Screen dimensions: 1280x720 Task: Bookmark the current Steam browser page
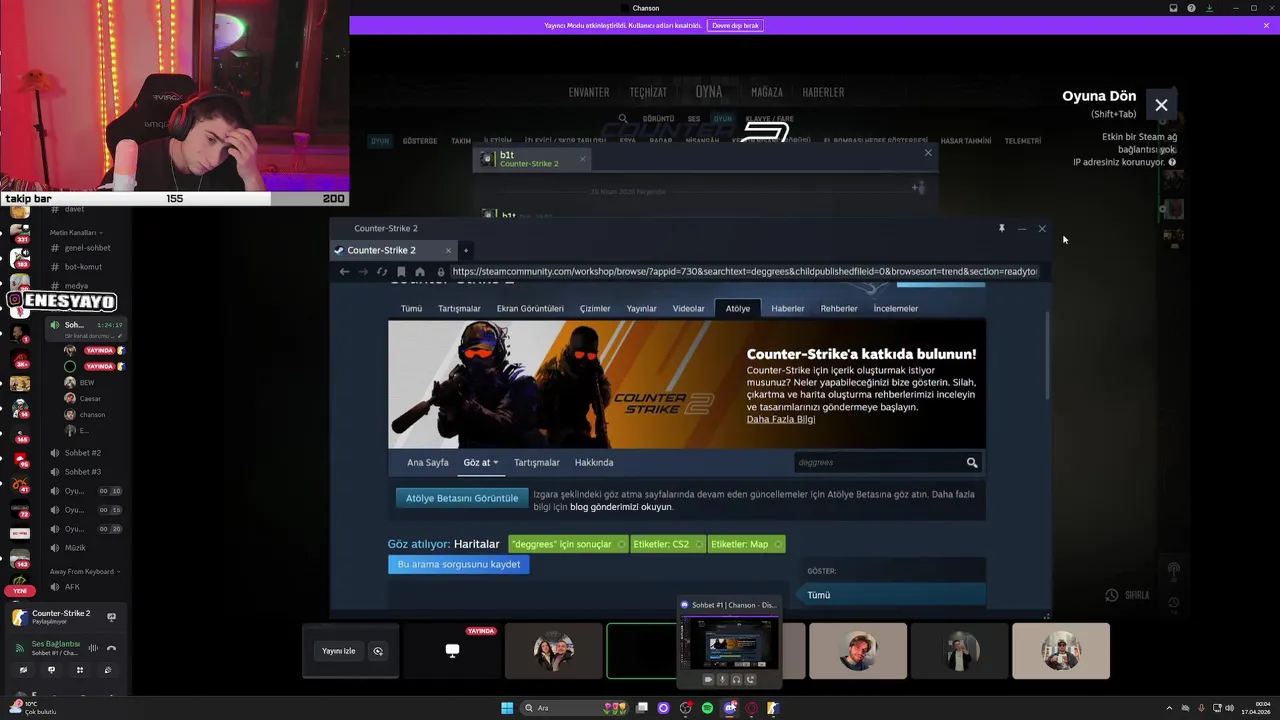click(401, 271)
